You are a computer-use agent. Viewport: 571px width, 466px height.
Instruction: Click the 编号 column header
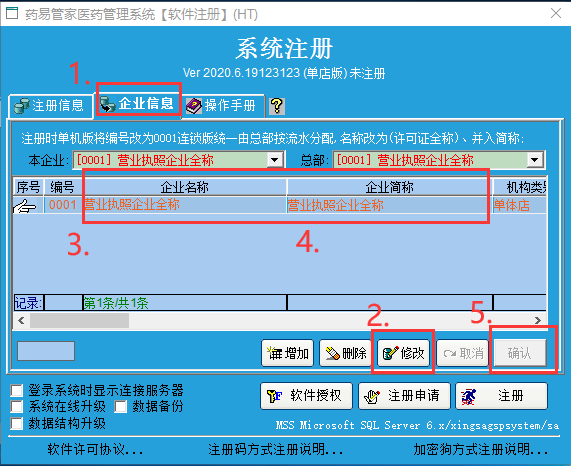pyautogui.click(x=62, y=187)
